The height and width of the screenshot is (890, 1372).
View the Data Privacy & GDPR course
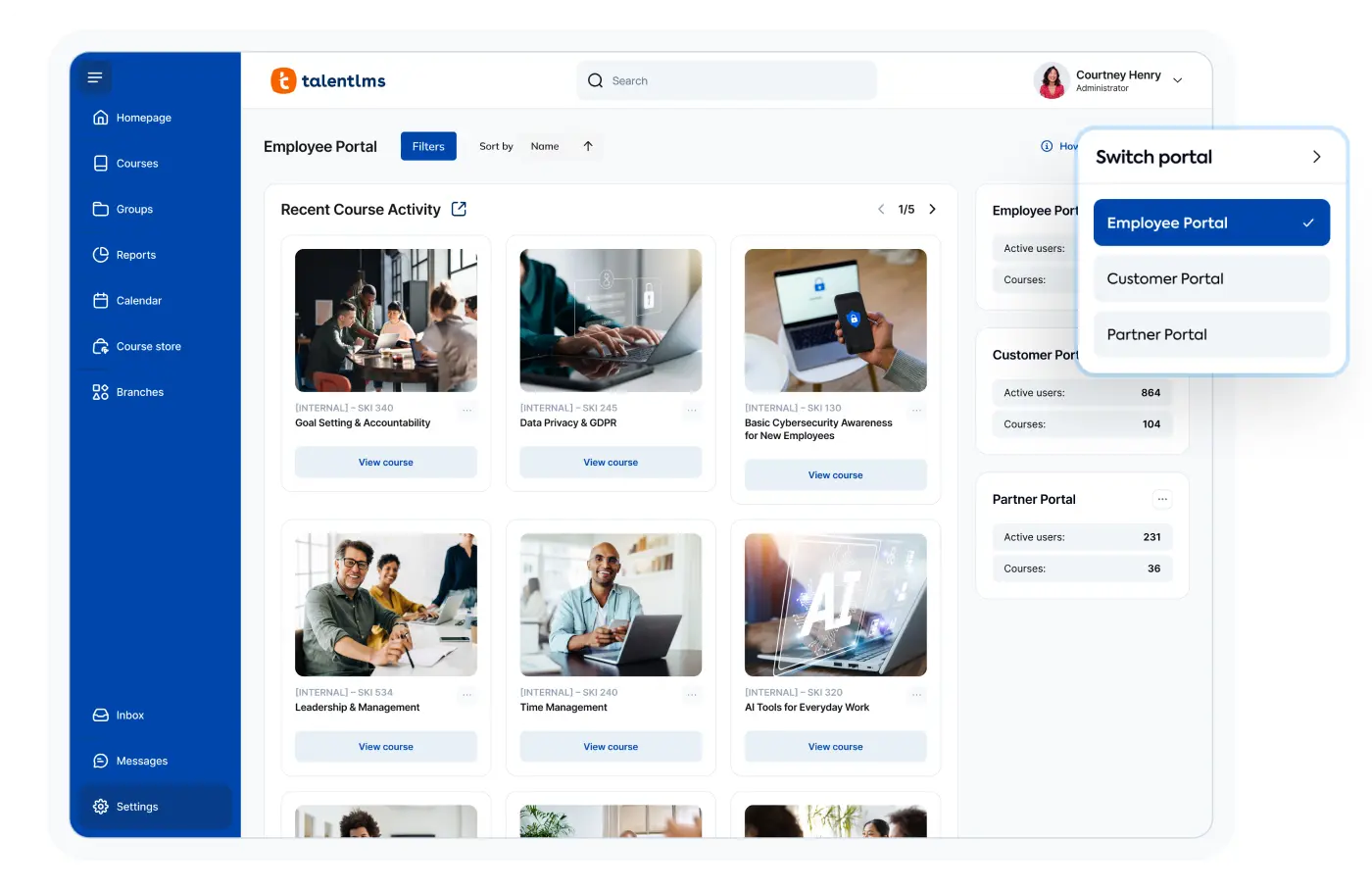click(611, 462)
